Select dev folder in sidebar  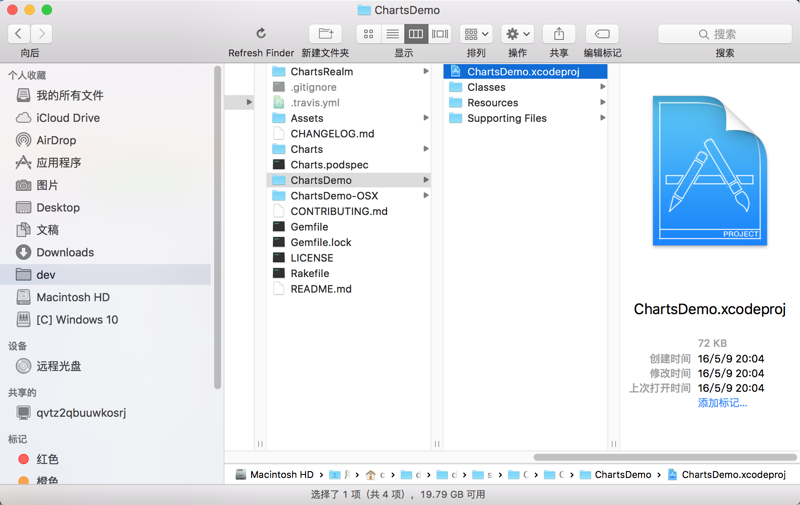[x=105, y=274]
